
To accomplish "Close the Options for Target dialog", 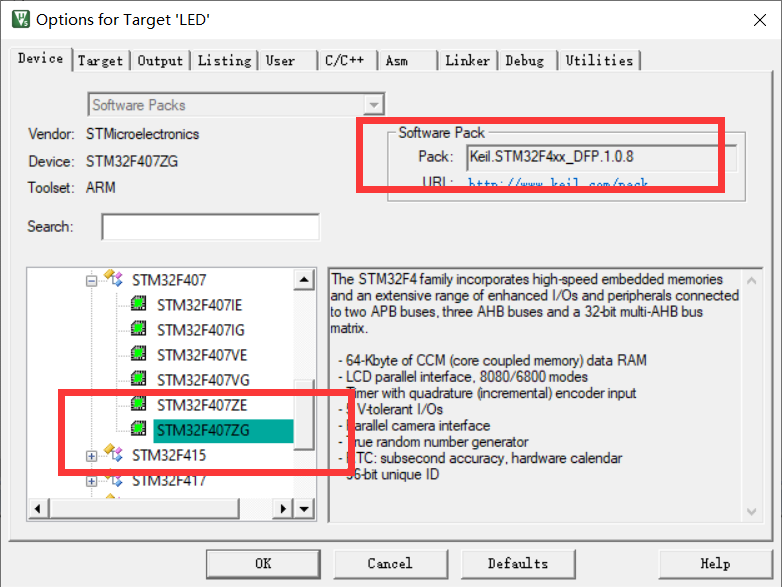I will click(x=760, y=20).
